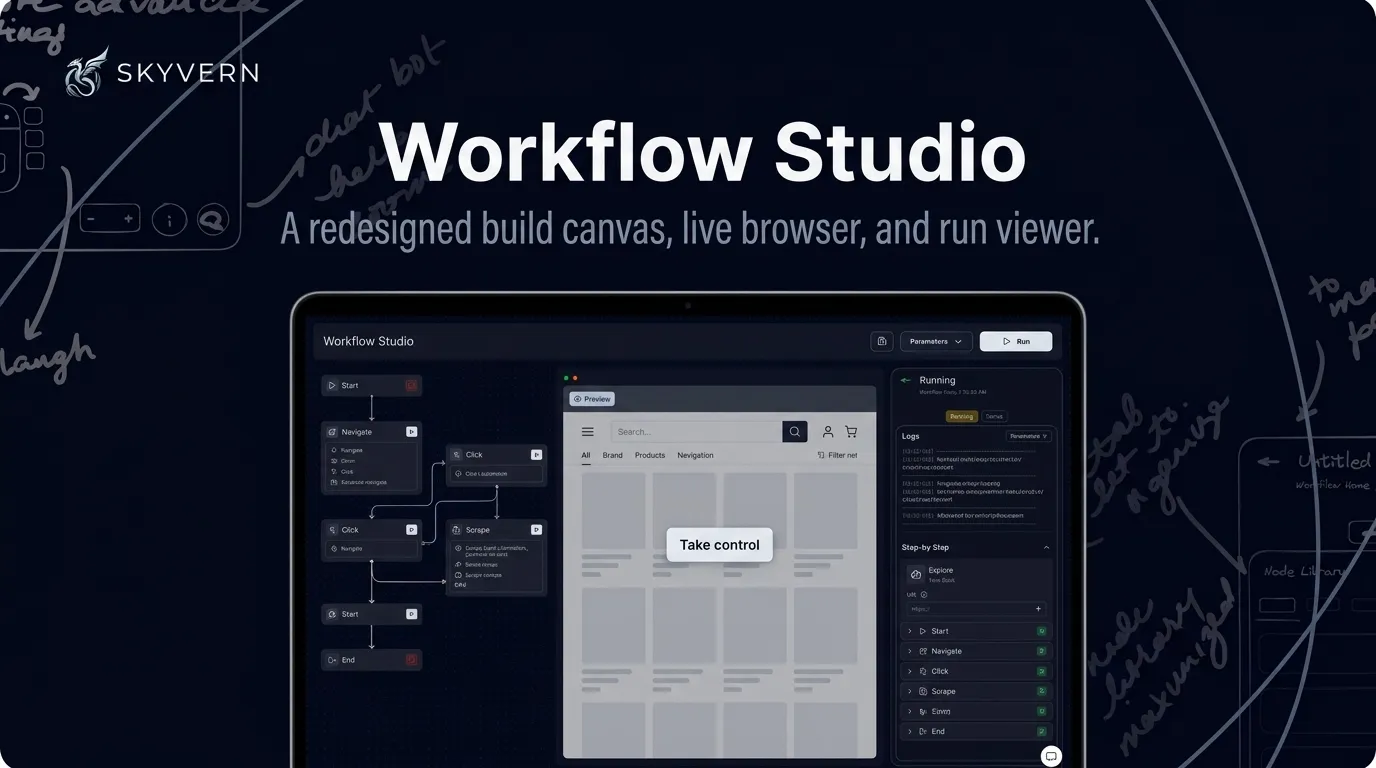This screenshot has height=768, width=1376.
Task: Click the Skyvern dragon logo
Action: (x=86, y=72)
